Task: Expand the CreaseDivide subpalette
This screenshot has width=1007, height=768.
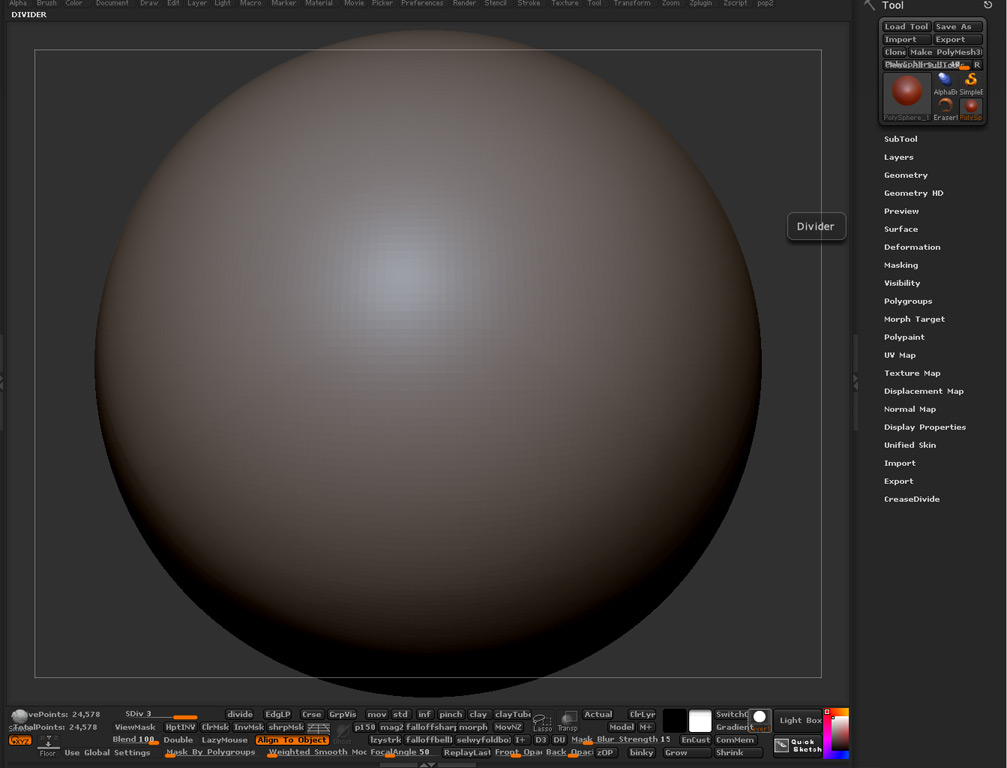Action: [912, 498]
